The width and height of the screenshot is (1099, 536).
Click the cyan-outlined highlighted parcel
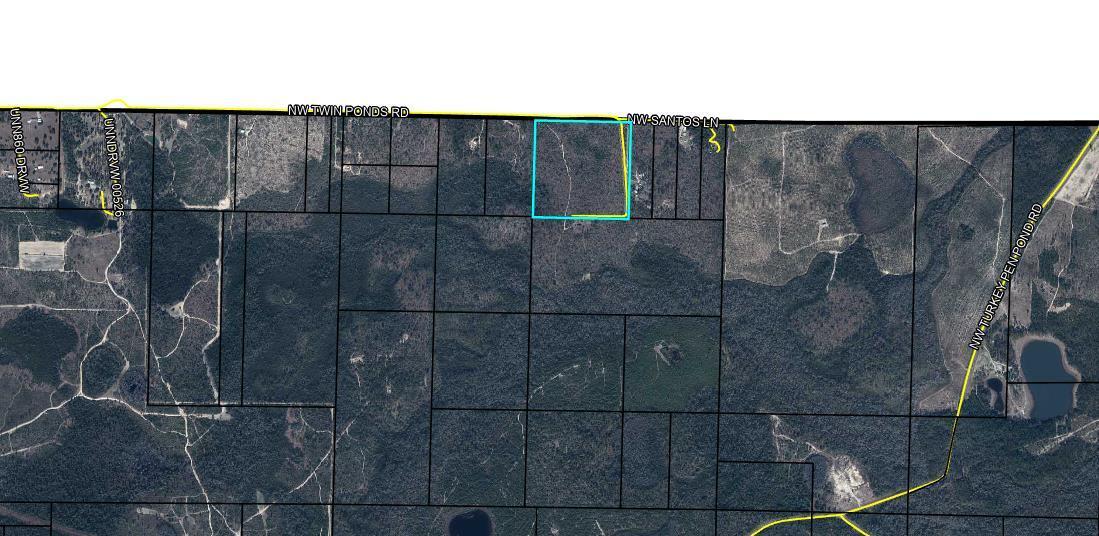(580, 168)
